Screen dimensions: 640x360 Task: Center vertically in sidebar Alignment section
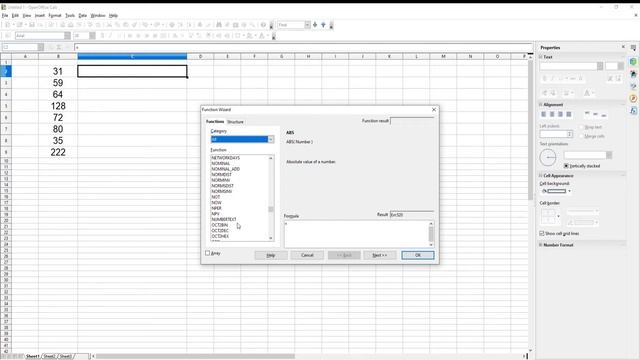click(x=596, y=114)
